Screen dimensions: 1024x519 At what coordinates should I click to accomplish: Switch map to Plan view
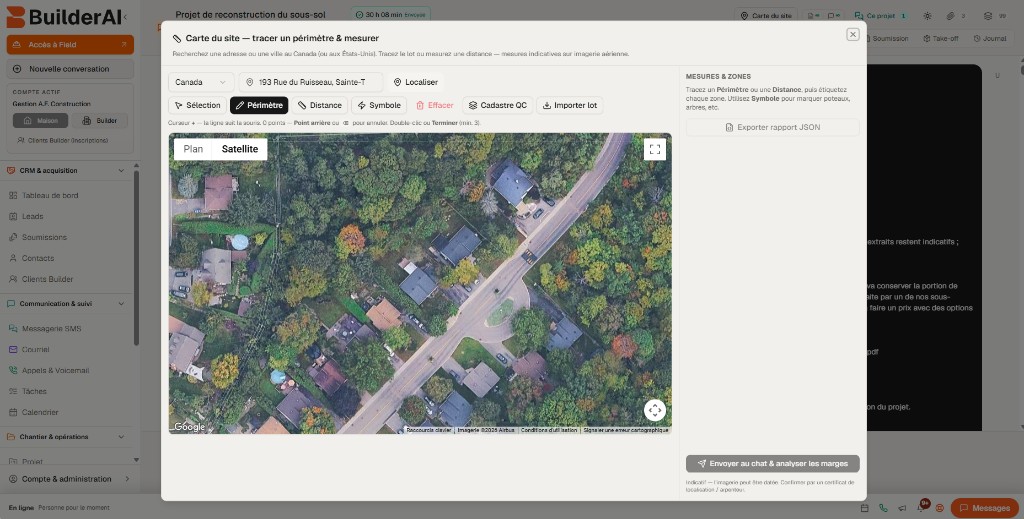193,149
